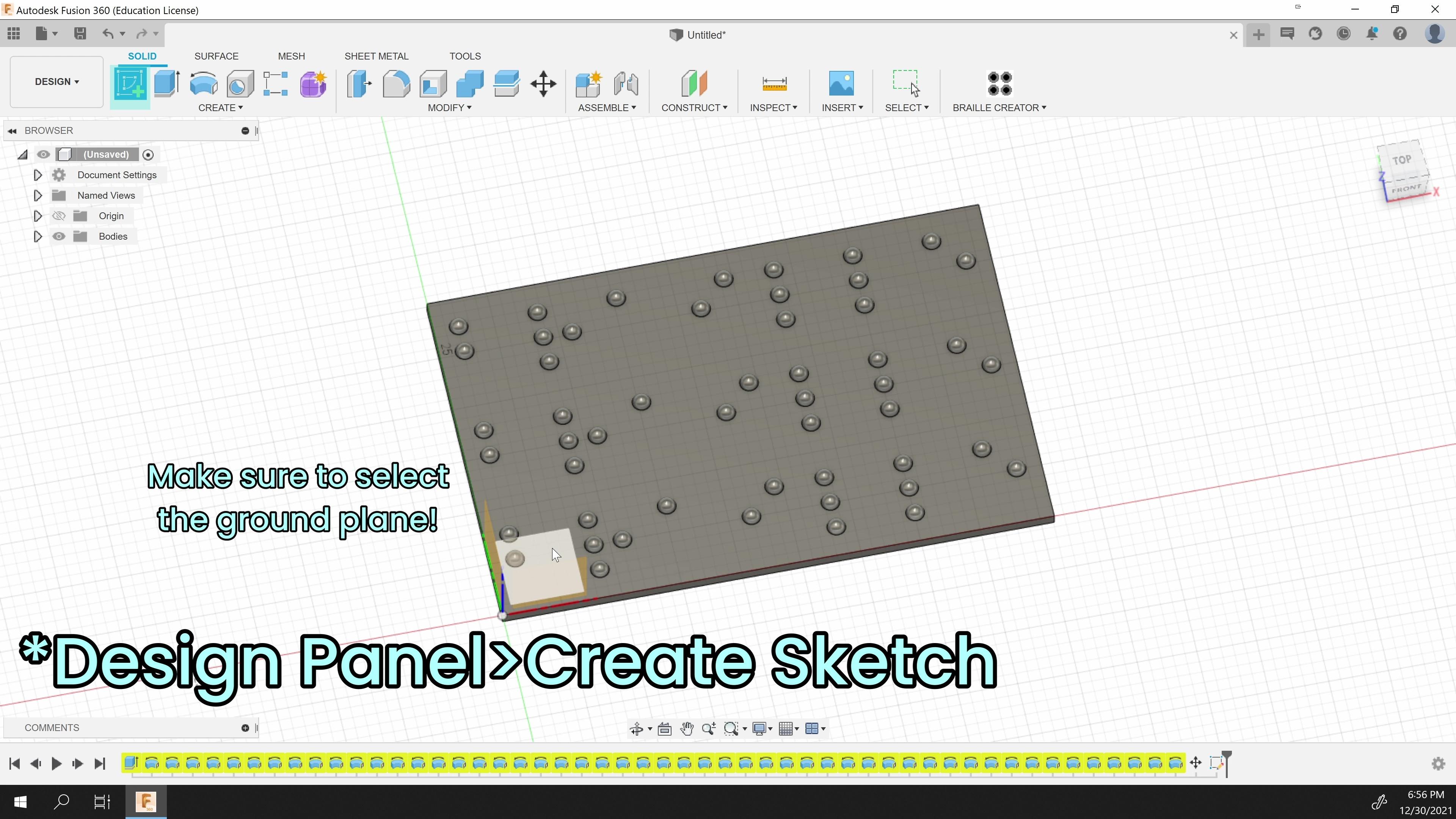
Task: Click the timeline playback play button
Action: 57,763
